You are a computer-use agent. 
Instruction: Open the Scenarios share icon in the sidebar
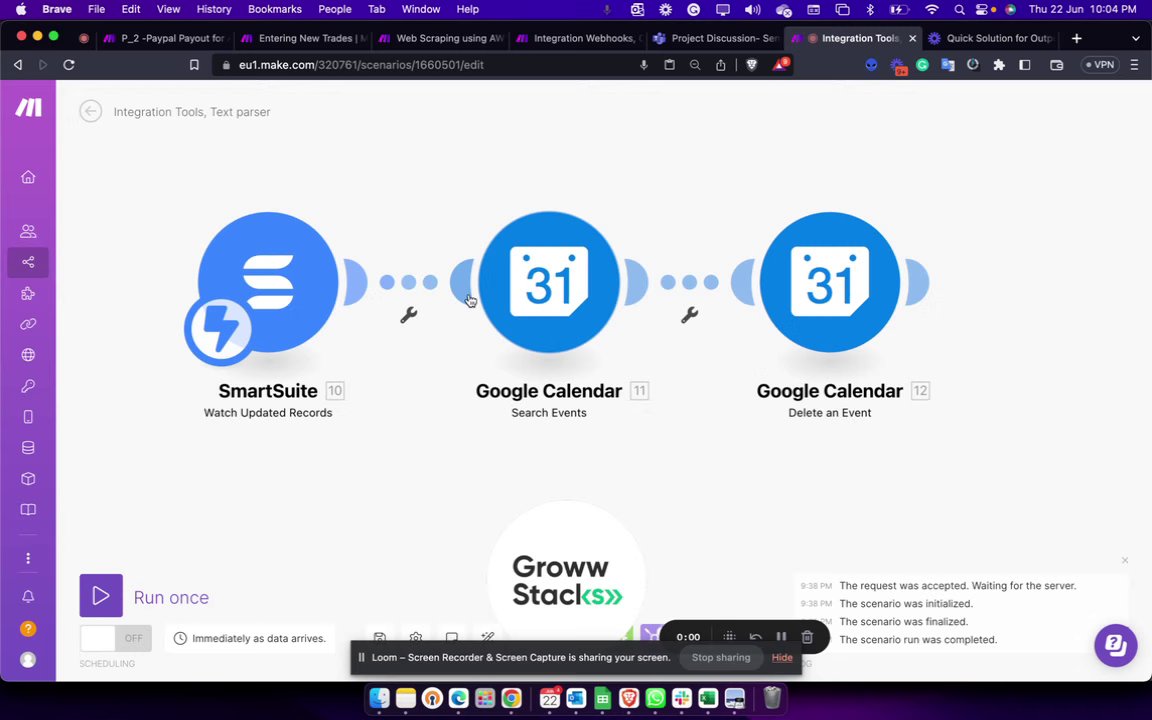[28, 262]
